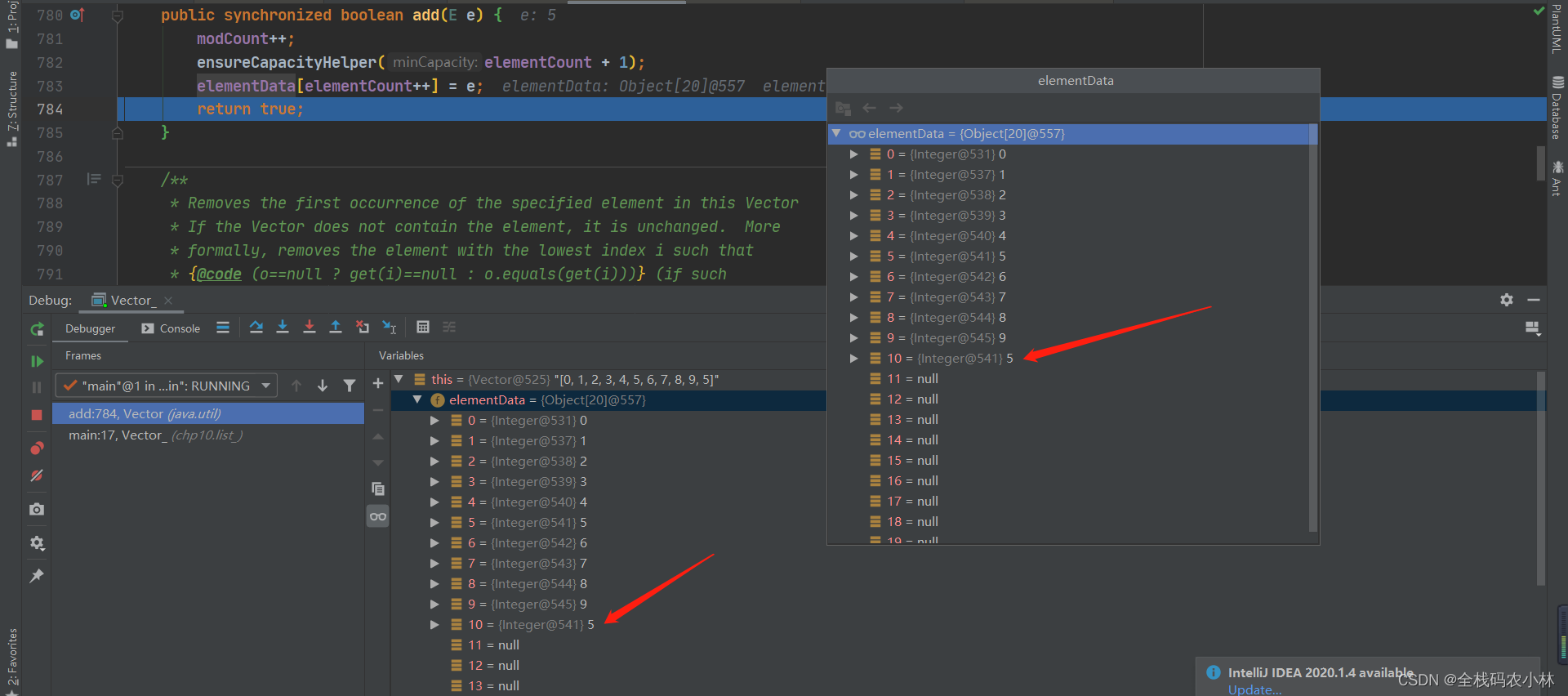Open Favorites tool window

(11, 662)
